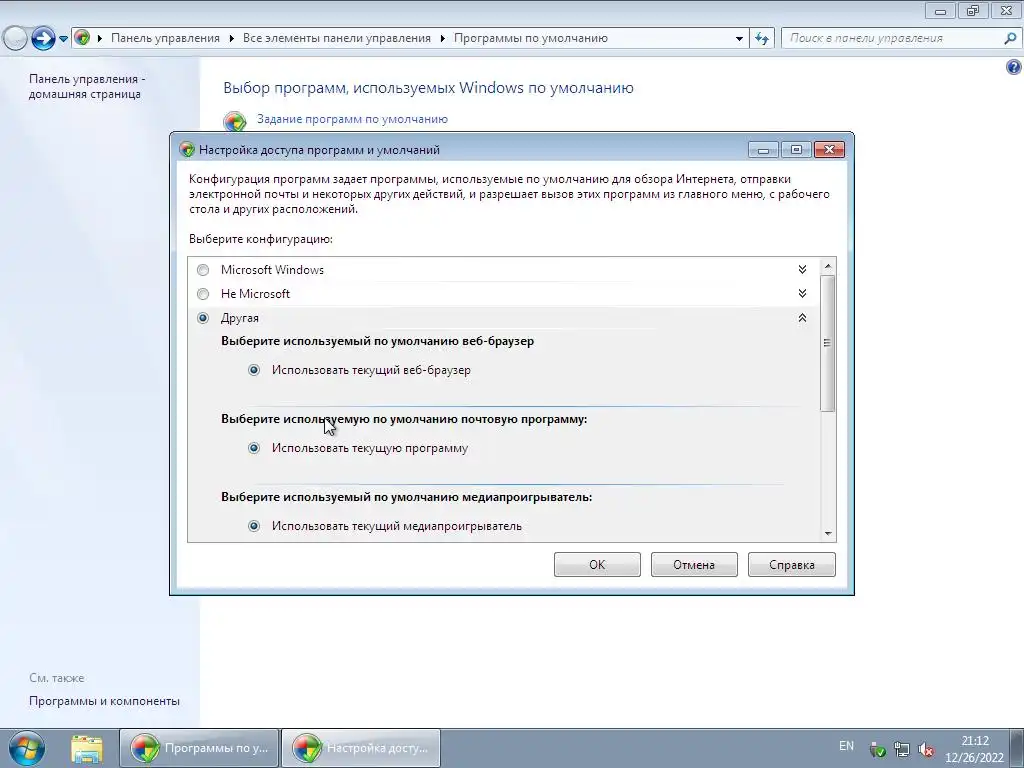Open recent pages dropdown next to navigation arrows
The height and width of the screenshot is (768, 1024).
(63, 39)
